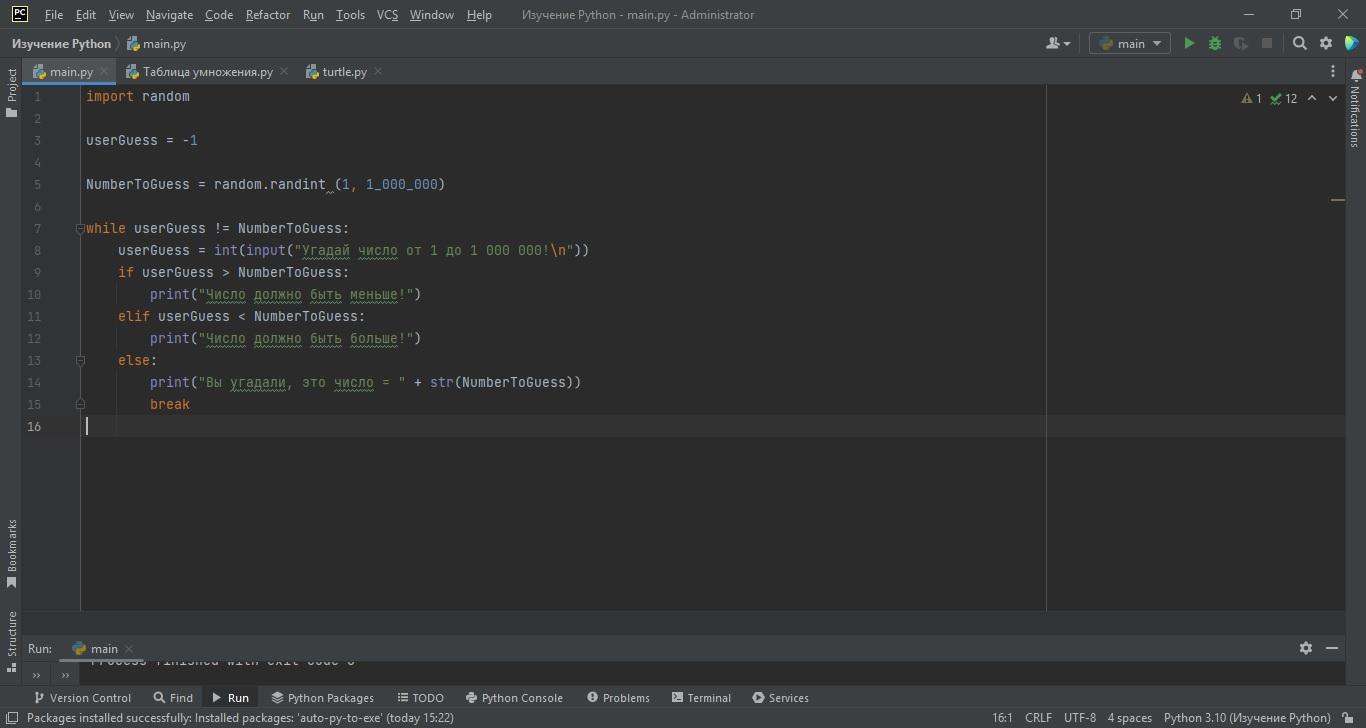Image resolution: width=1366 pixels, height=728 pixels.
Task: Hide the Run tool window with minus icon
Action: click(1332, 648)
